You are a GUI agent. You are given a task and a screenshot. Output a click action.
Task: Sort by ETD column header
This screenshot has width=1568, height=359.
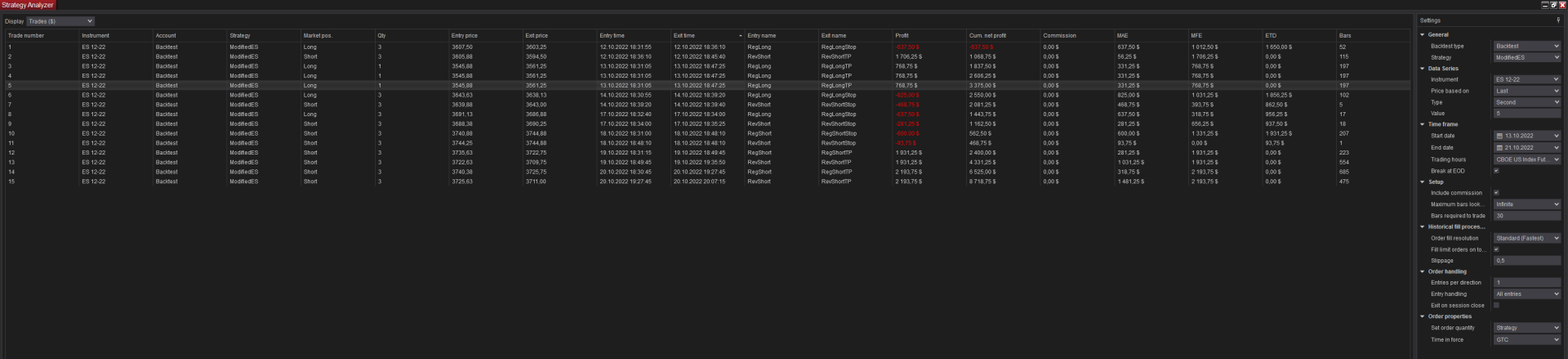tap(1298, 36)
